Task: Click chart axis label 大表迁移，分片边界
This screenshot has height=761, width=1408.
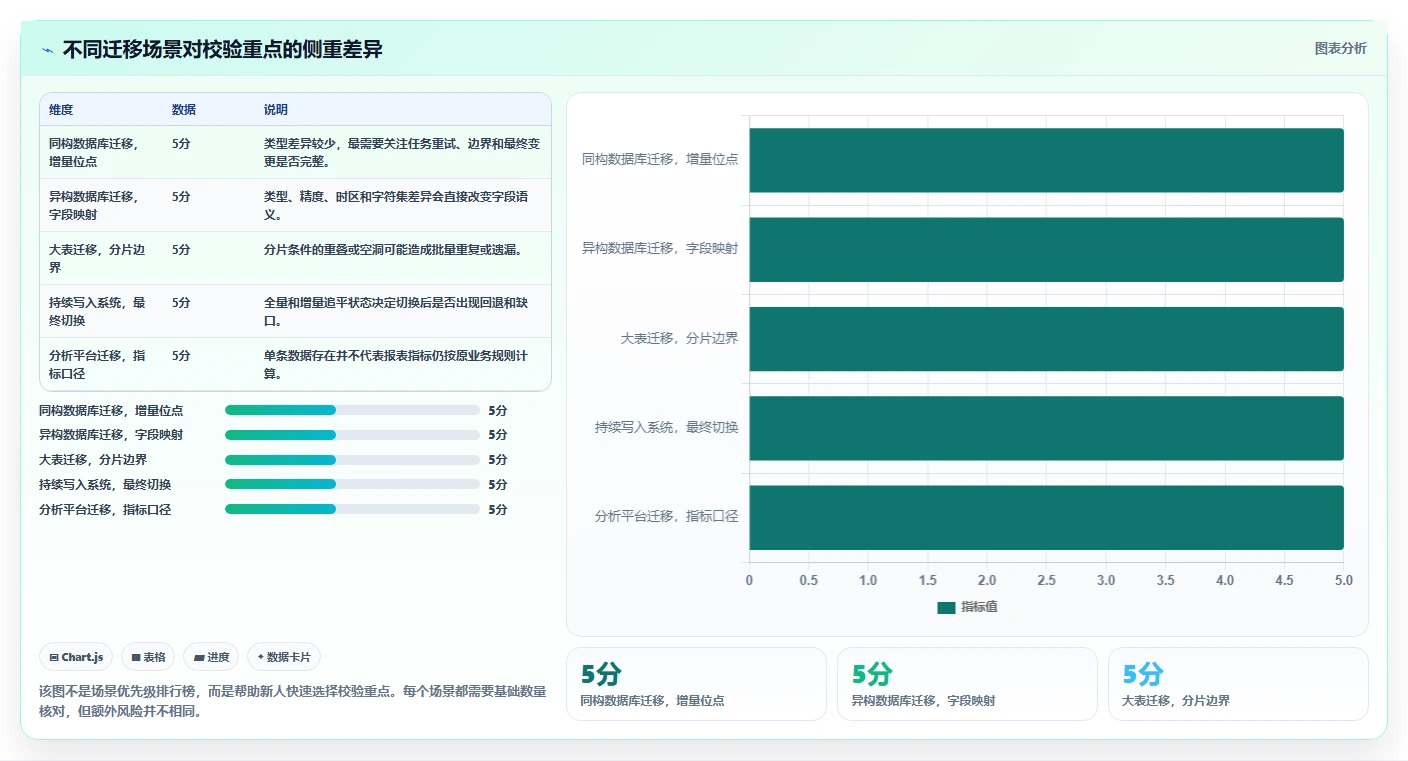Action: tap(679, 338)
